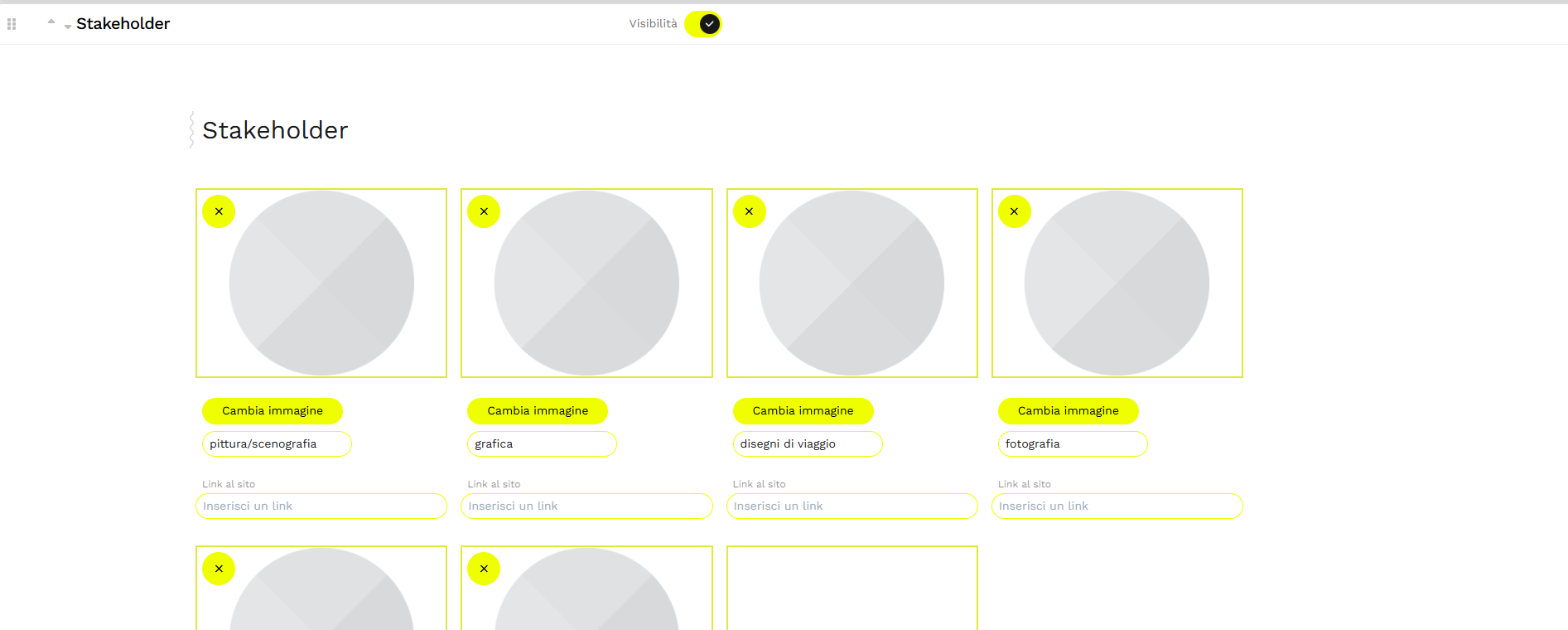Grab the section drag handle beside Stakeholder
Image resolution: width=1568 pixels, height=630 pixels.
pyautogui.click(x=12, y=24)
